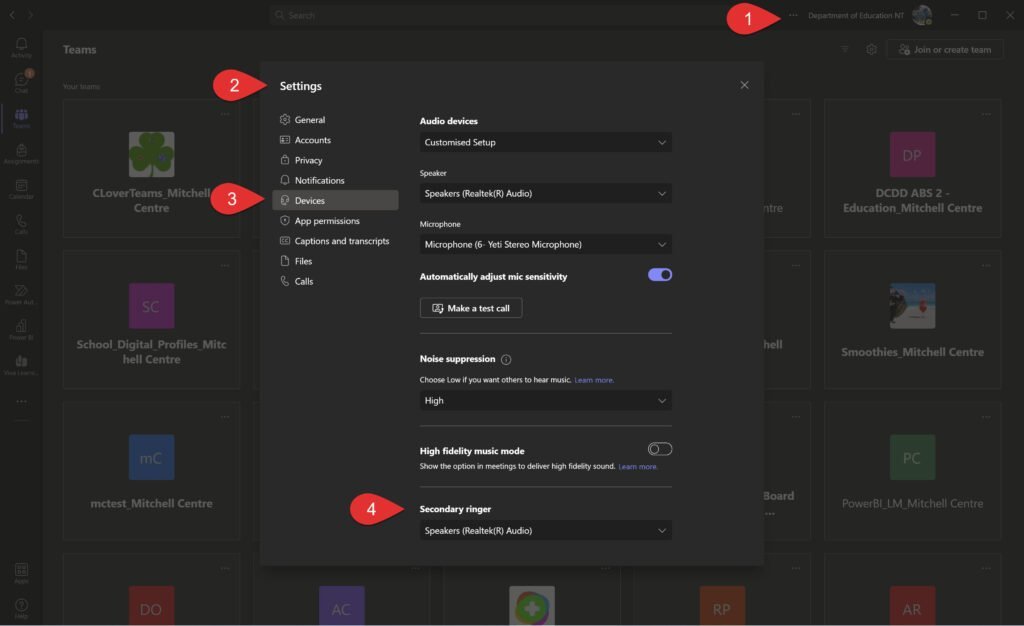Open Help icon in the sidebar
Viewport: 1024px width, 626px height.
[21, 608]
